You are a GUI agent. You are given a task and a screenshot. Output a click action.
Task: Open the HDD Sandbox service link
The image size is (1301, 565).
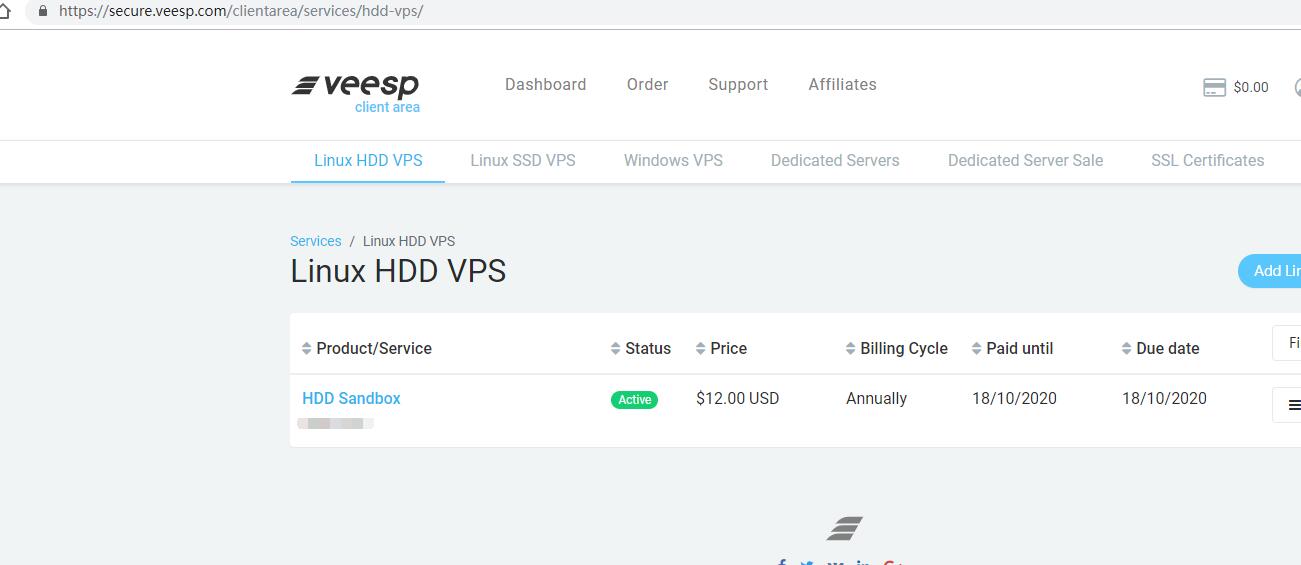(x=351, y=398)
